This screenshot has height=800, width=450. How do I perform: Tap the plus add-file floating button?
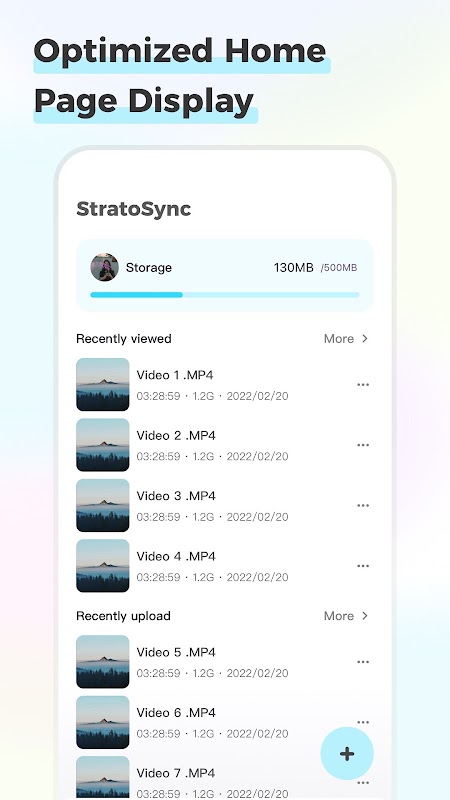pos(347,754)
